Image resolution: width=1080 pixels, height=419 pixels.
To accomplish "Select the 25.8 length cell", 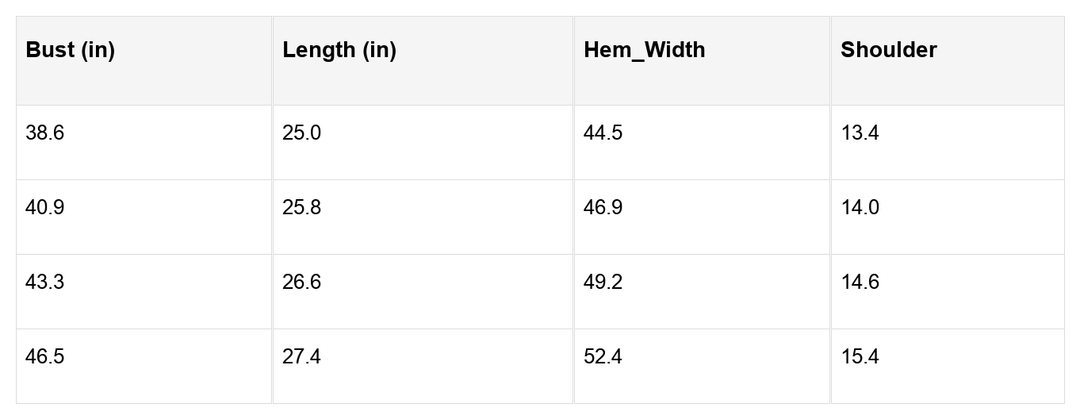I will (x=302, y=208).
